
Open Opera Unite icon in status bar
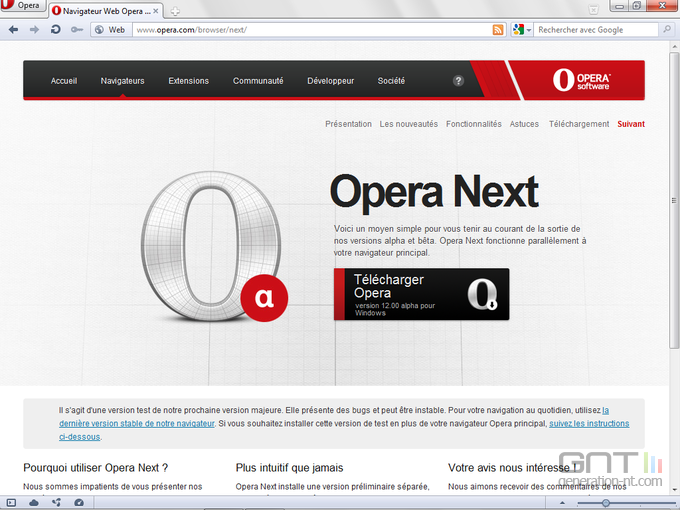pyautogui.click(x=56, y=503)
